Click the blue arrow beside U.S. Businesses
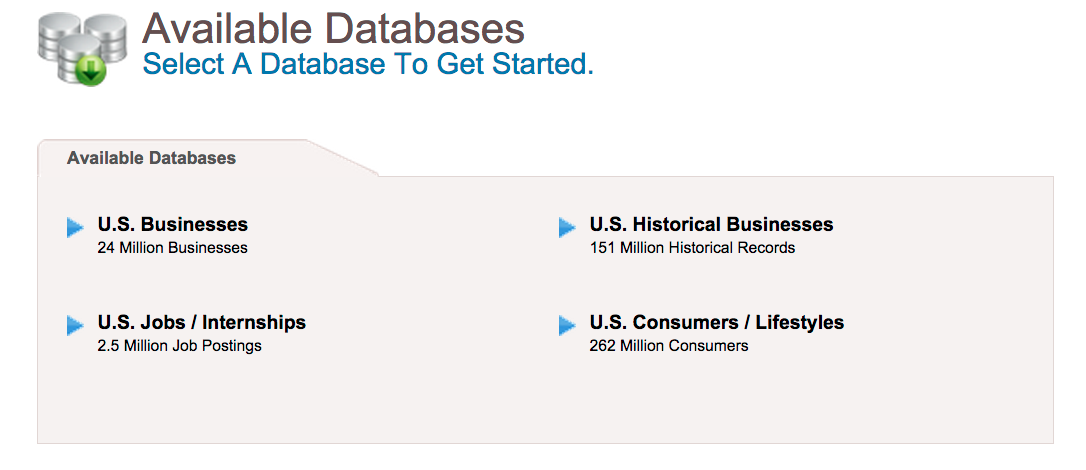 pyautogui.click(x=75, y=227)
